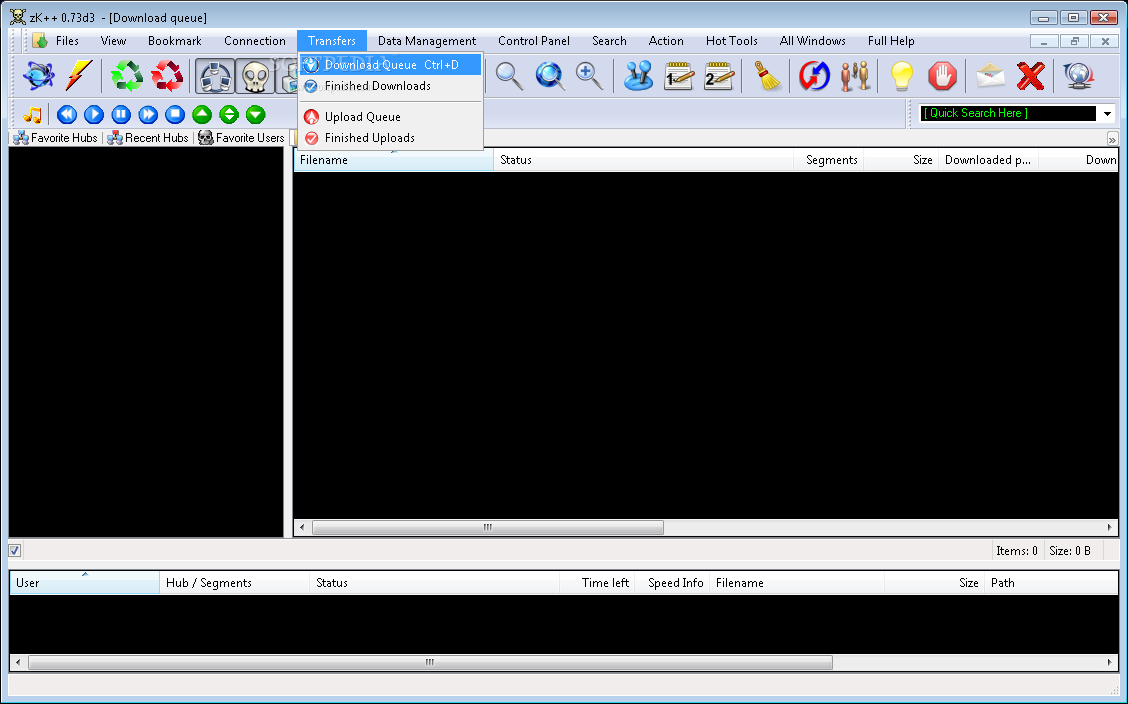Click the envelope mail icon
Image resolution: width=1128 pixels, height=704 pixels.
coord(991,76)
